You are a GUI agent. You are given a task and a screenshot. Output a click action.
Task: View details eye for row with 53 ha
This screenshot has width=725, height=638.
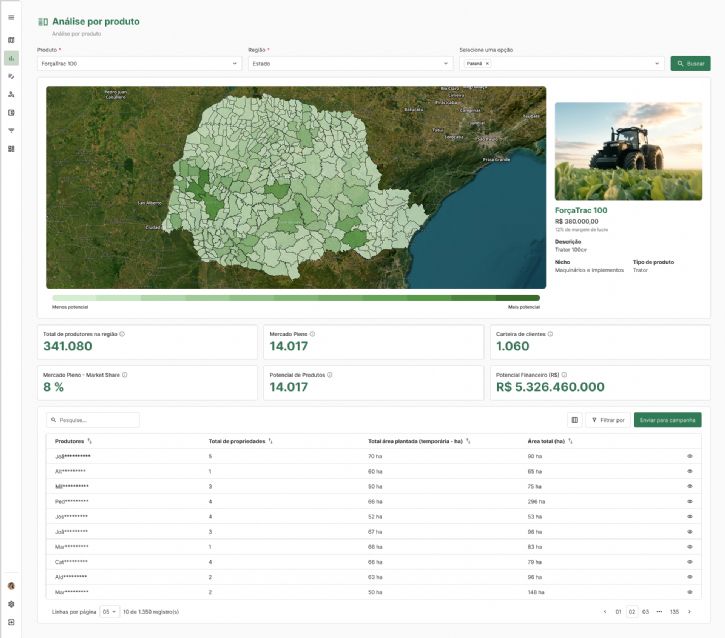(x=690, y=517)
